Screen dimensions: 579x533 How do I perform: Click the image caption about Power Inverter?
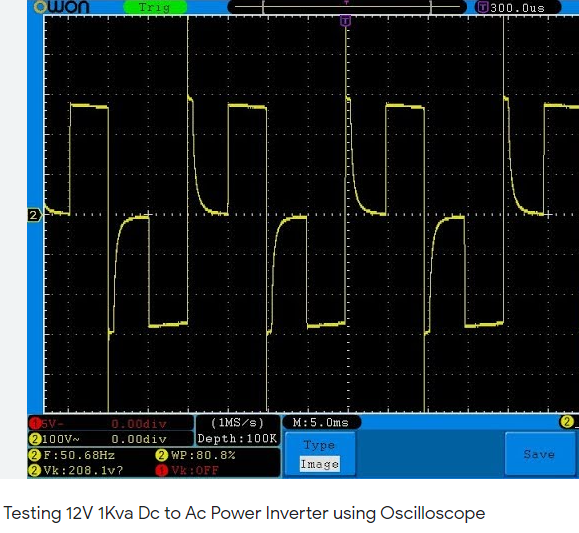[x=244, y=513]
